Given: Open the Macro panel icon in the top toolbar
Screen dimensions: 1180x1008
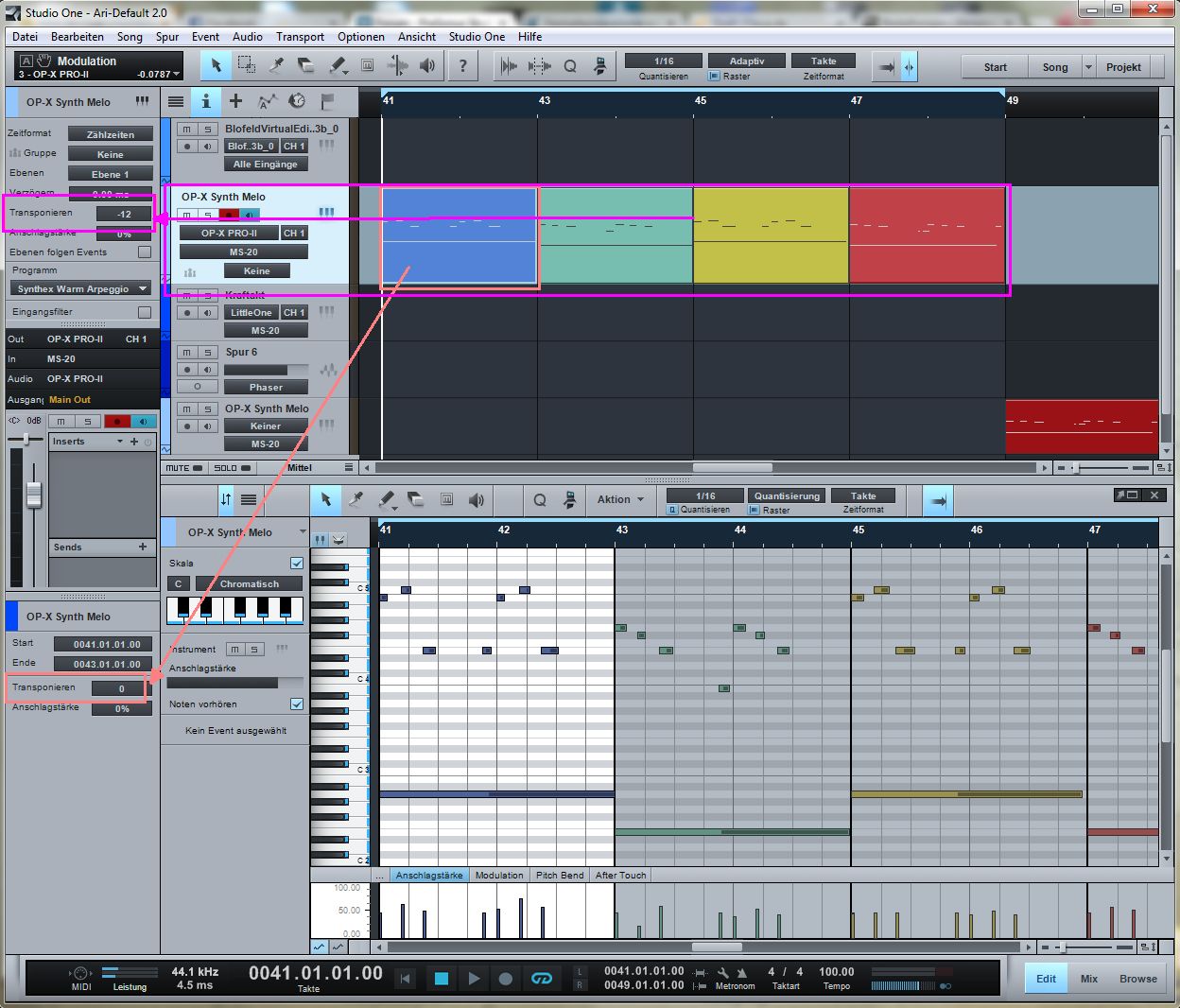Looking at the screenshot, I should click(x=599, y=65).
